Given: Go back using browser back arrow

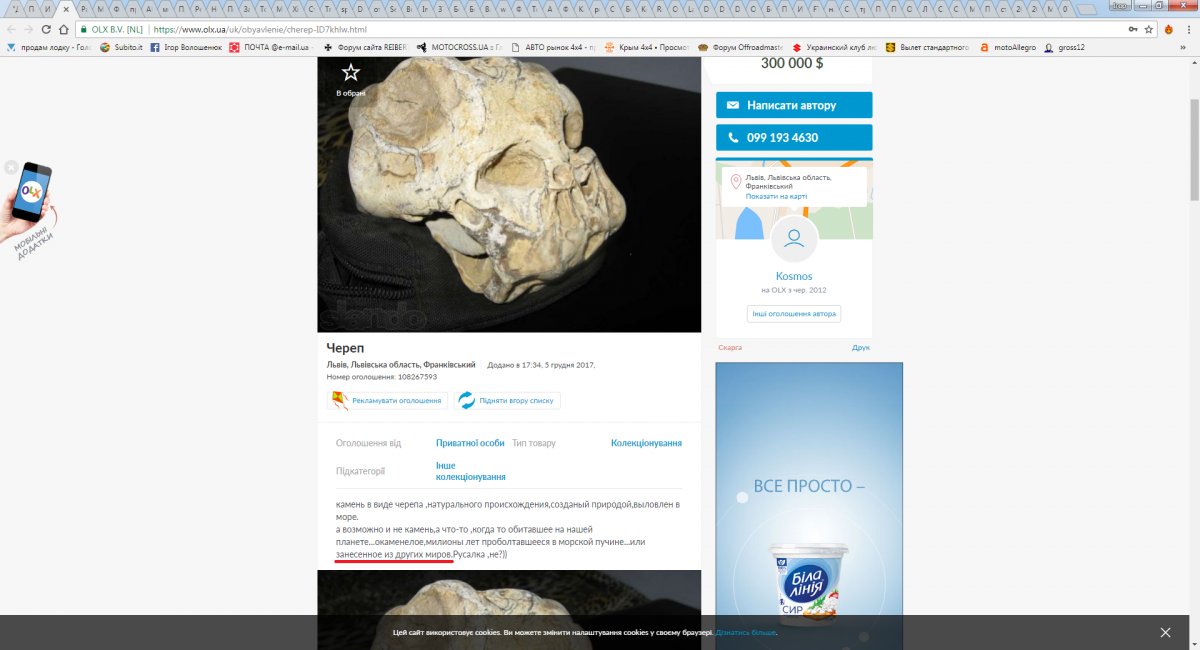Looking at the screenshot, I should [x=11, y=30].
